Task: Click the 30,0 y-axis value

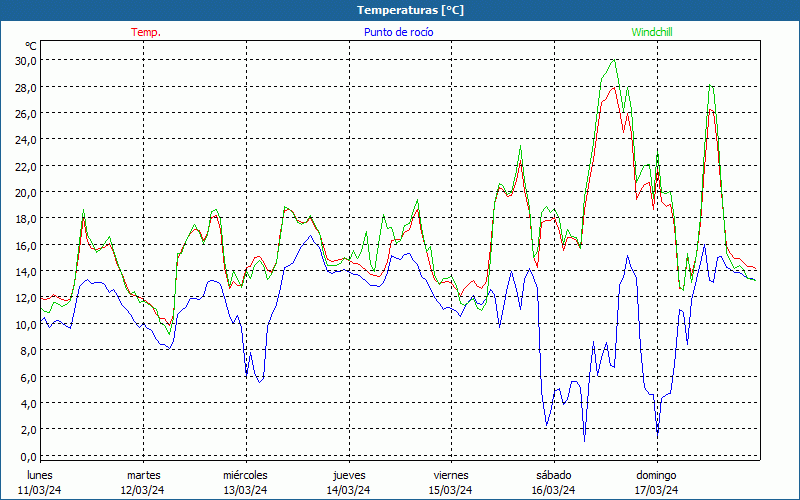Action: pyautogui.click(x=26, y=61)
